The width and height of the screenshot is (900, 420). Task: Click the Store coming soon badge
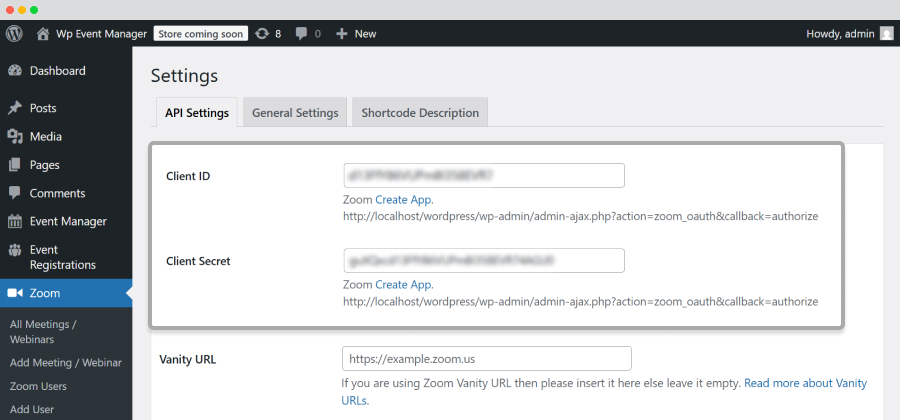pos(201,34)
